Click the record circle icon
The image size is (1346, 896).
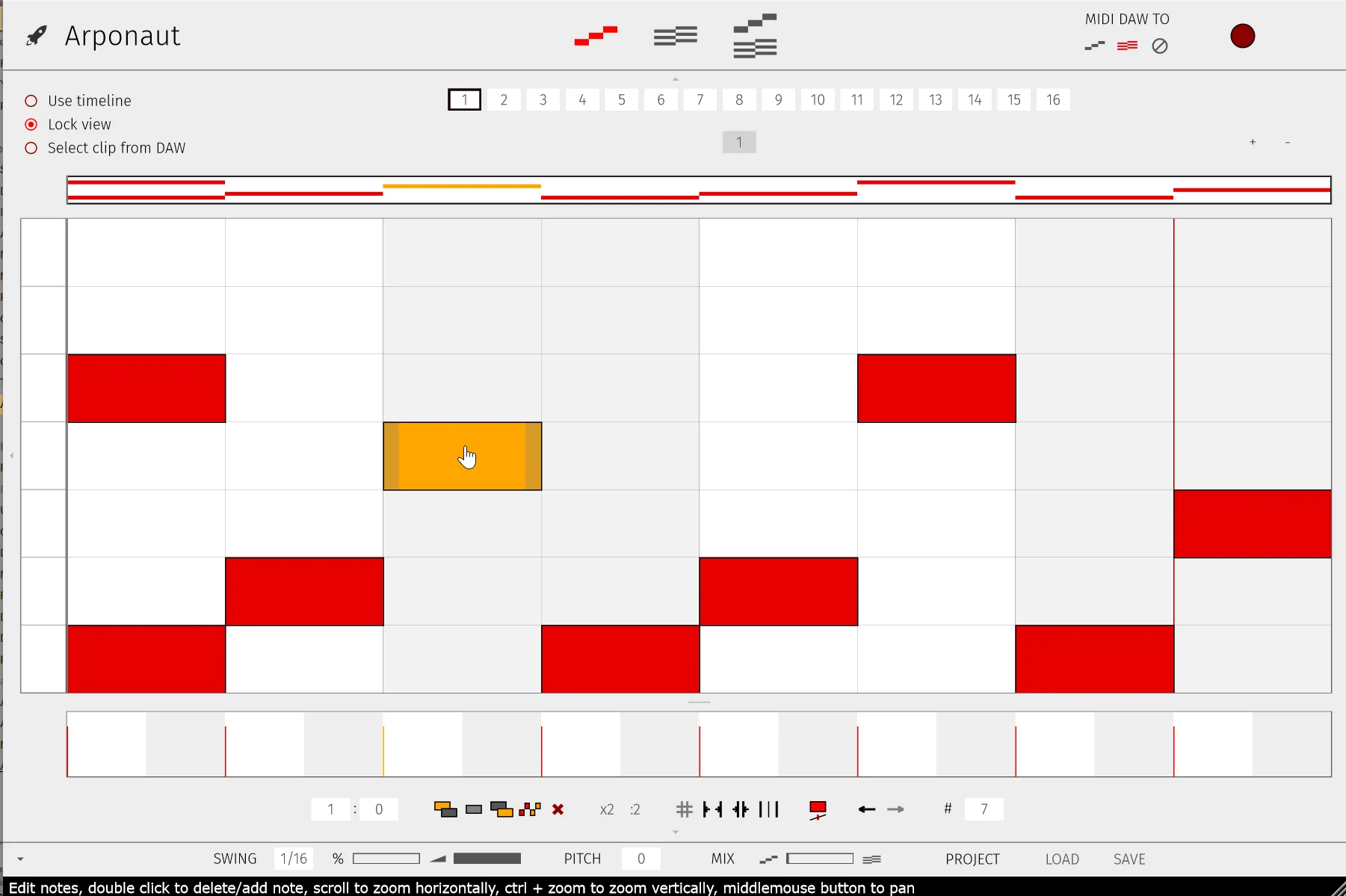(1242, 36)
